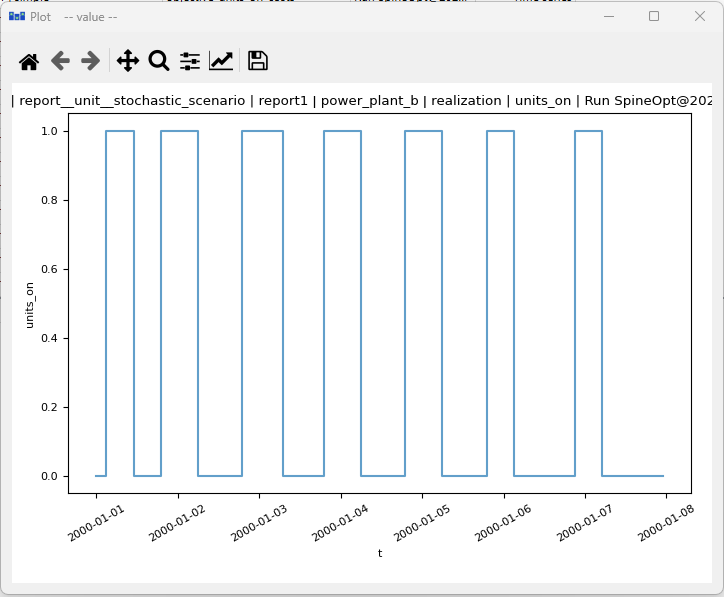Click the 0.0 y-axis tick label
The width and height of the screenshot is (724, 597).
coord(47,476)
